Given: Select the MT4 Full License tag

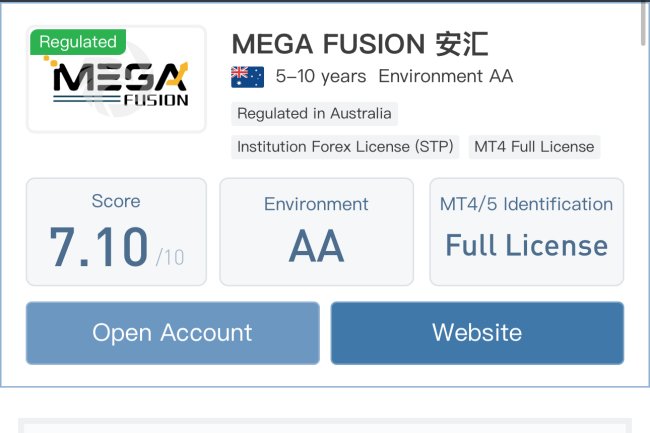Looking at the screenshot, I should pyautogui.click(x=534, y=146).
